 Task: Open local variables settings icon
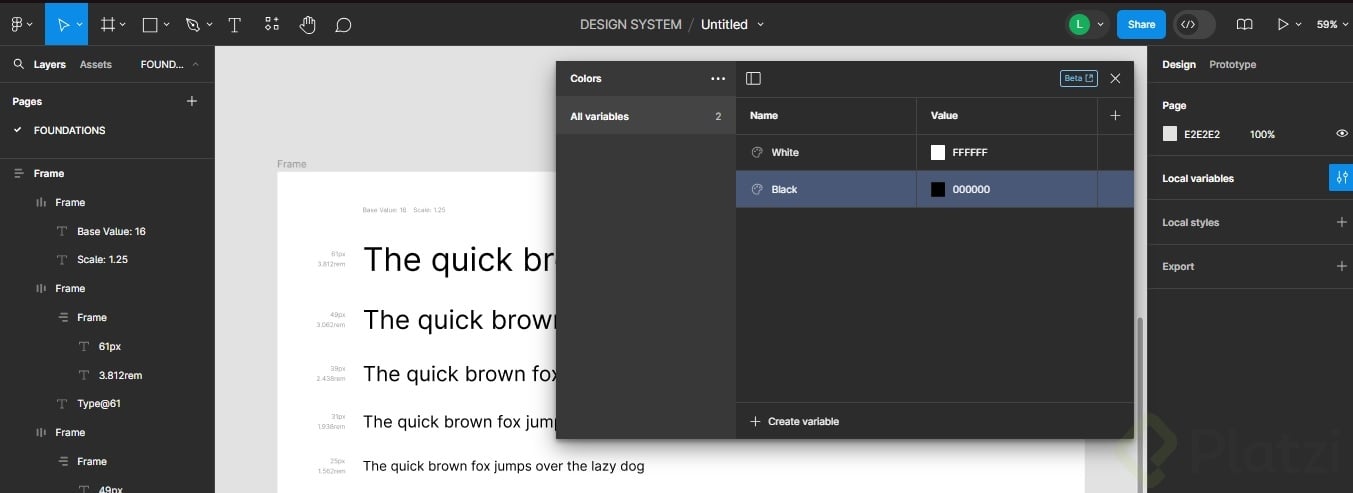pyautogui.click(x=1341, y=178)
